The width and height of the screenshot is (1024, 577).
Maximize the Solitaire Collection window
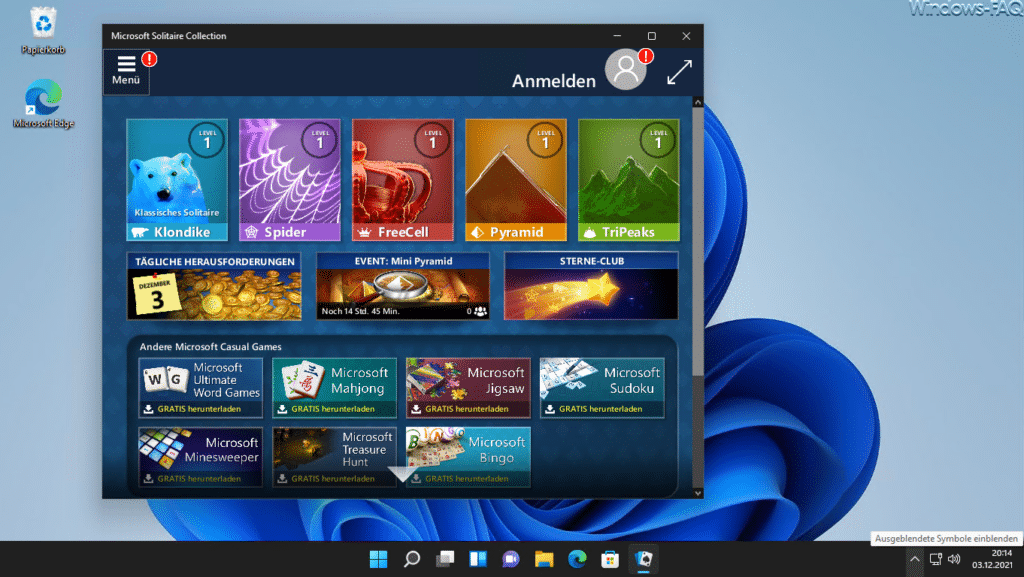pos(651,36)
